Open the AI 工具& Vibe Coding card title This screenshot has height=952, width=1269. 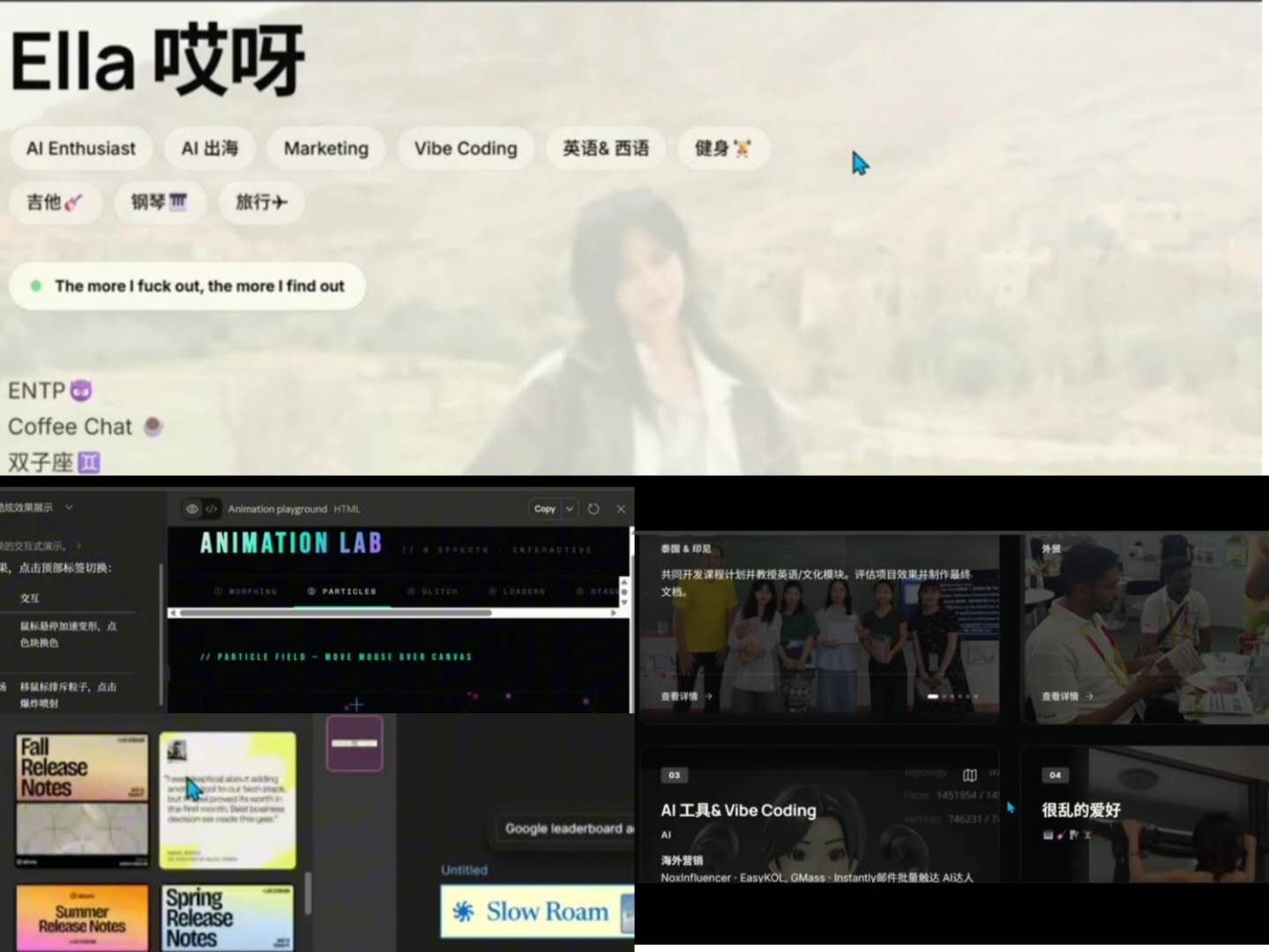738,810
